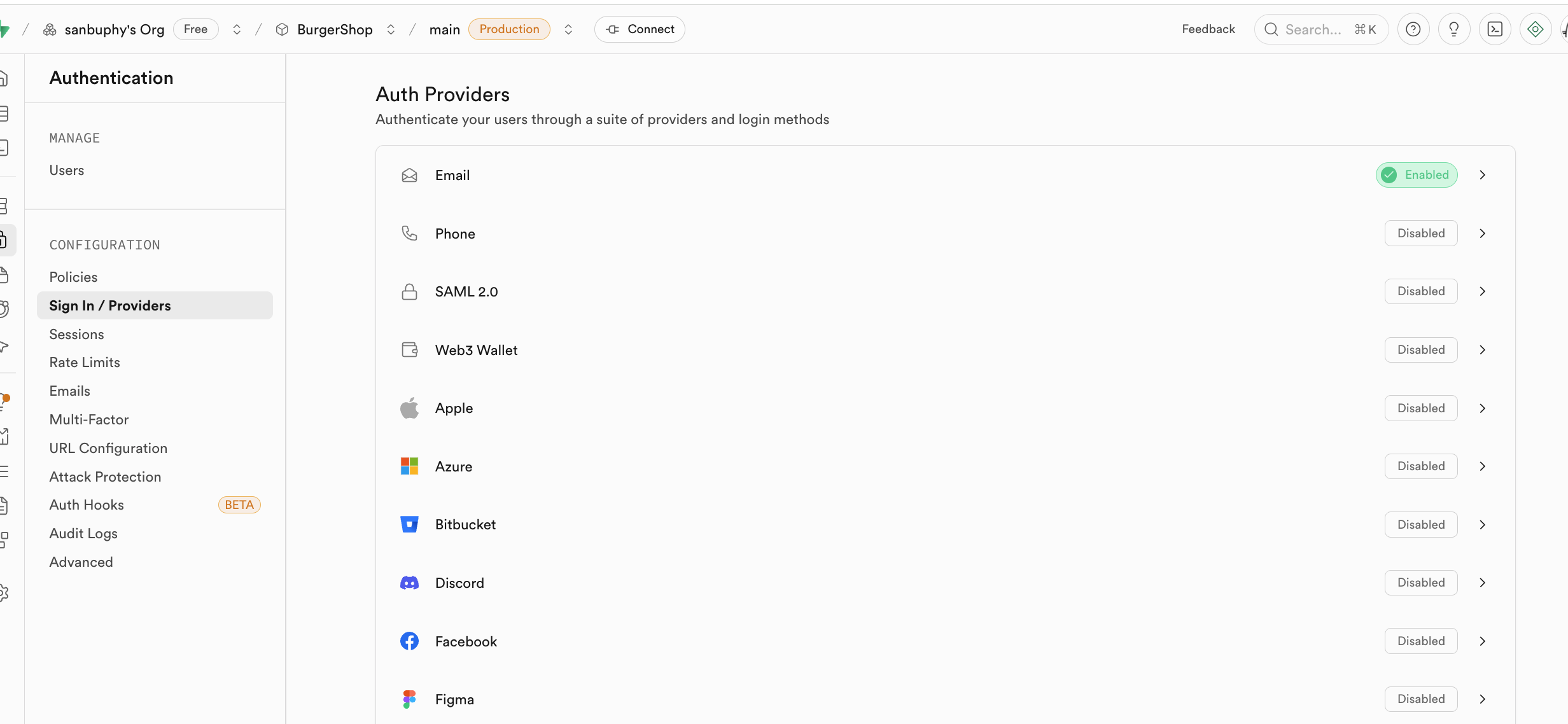Open the Users management page
Image resolution: width=1568 pixels, height=724 pixels.
click(67, 171)
